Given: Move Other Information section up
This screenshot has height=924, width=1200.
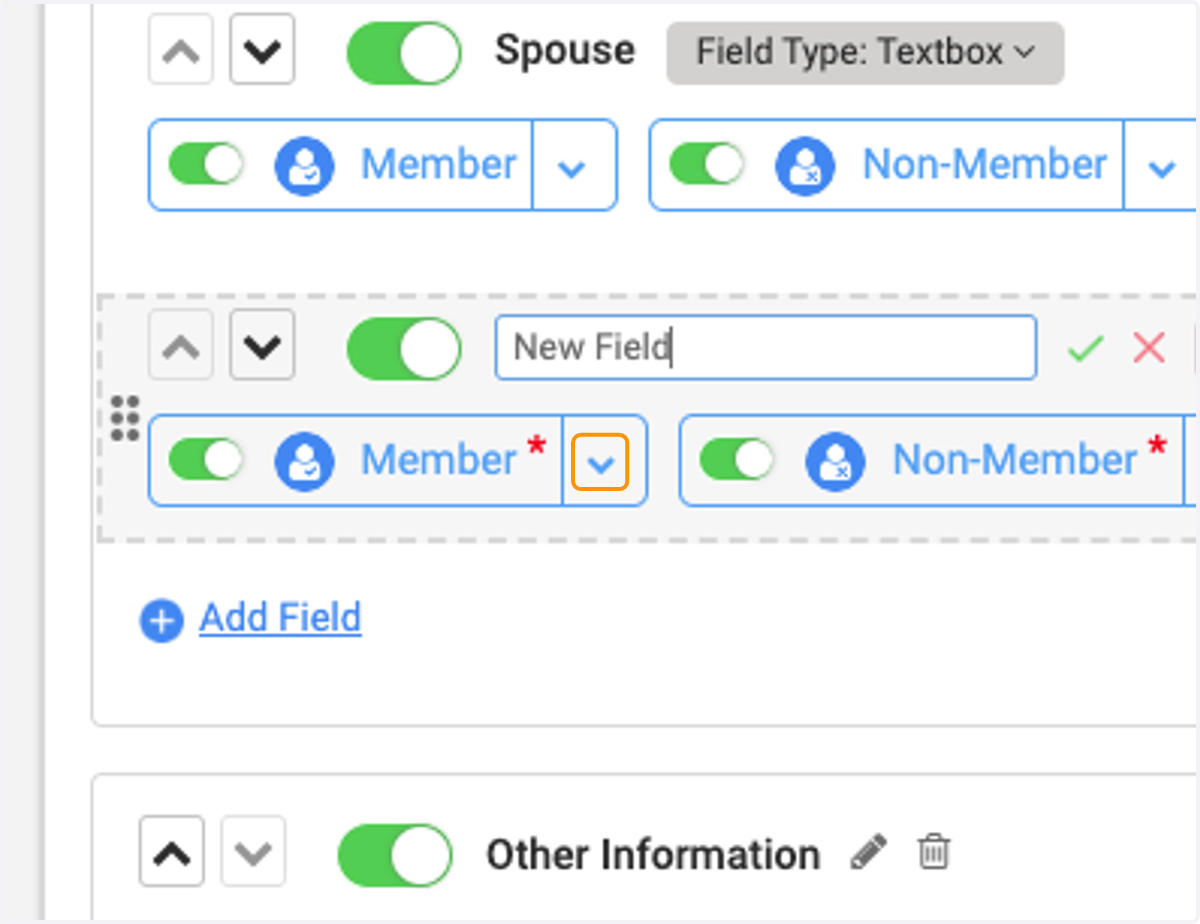Looking at the screenshot, I should coord(172,853).
